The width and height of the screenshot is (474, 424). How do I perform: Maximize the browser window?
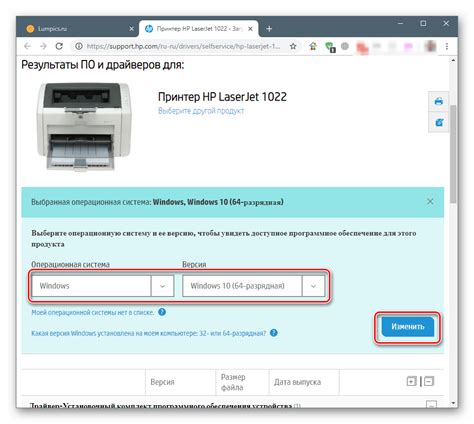(x=423, y=23)
